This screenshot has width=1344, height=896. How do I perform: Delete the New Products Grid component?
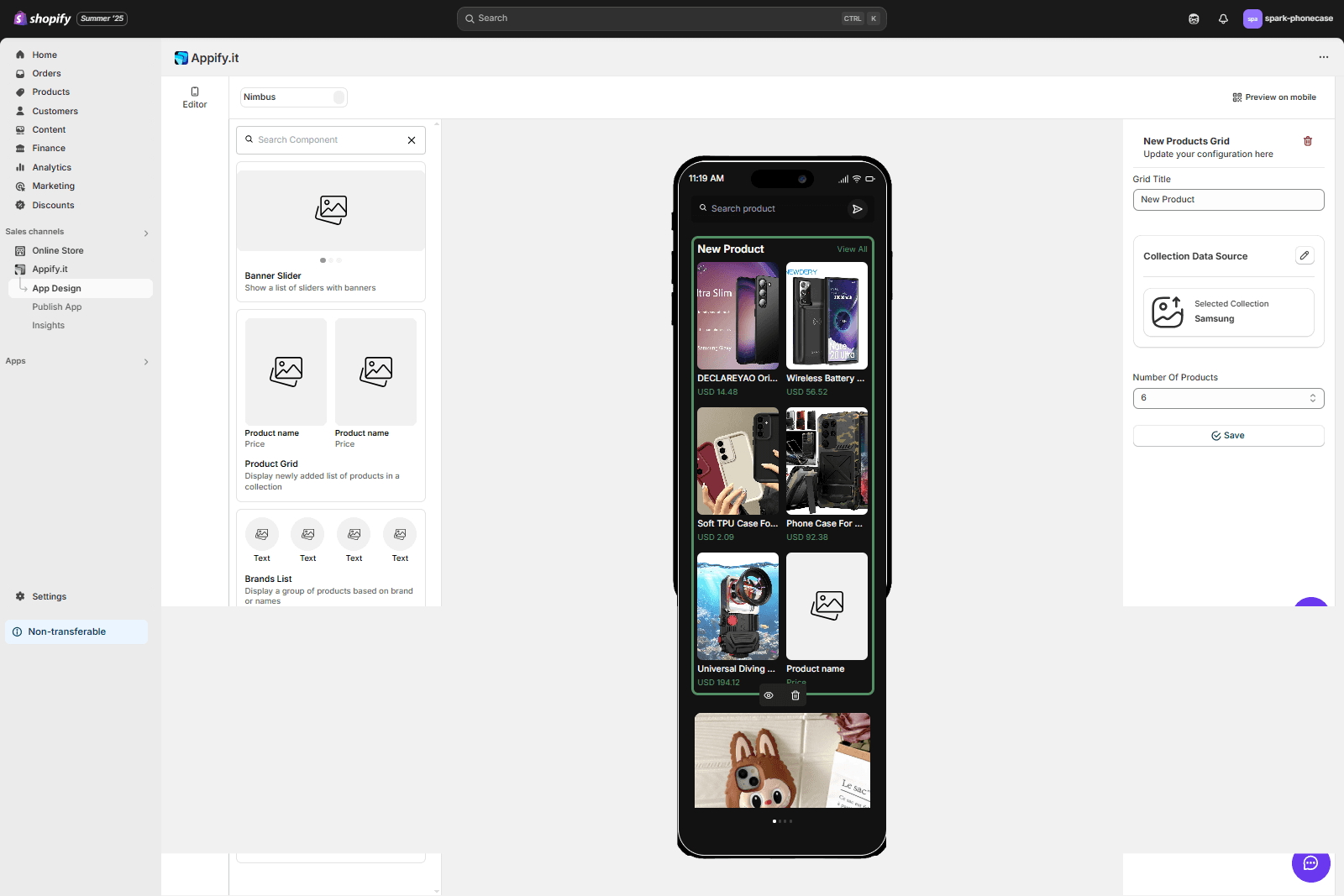point(1307,141)
